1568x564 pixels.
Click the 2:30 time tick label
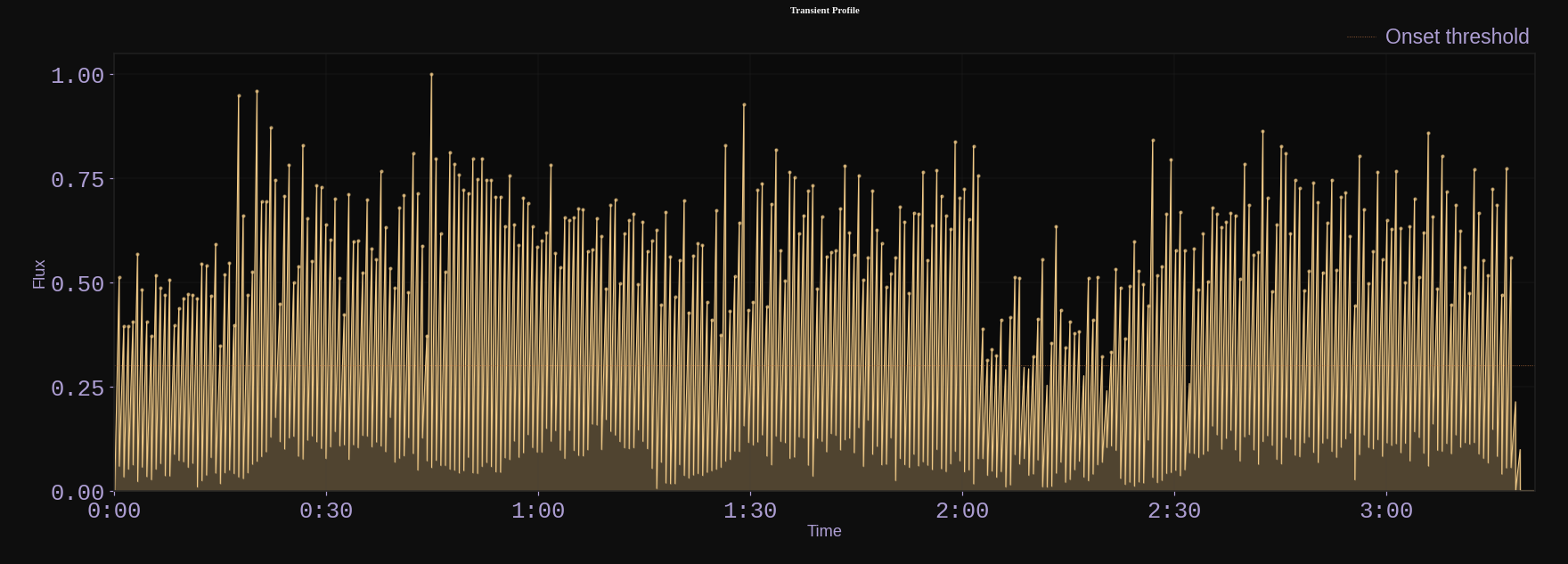(x=1174, y=511)
